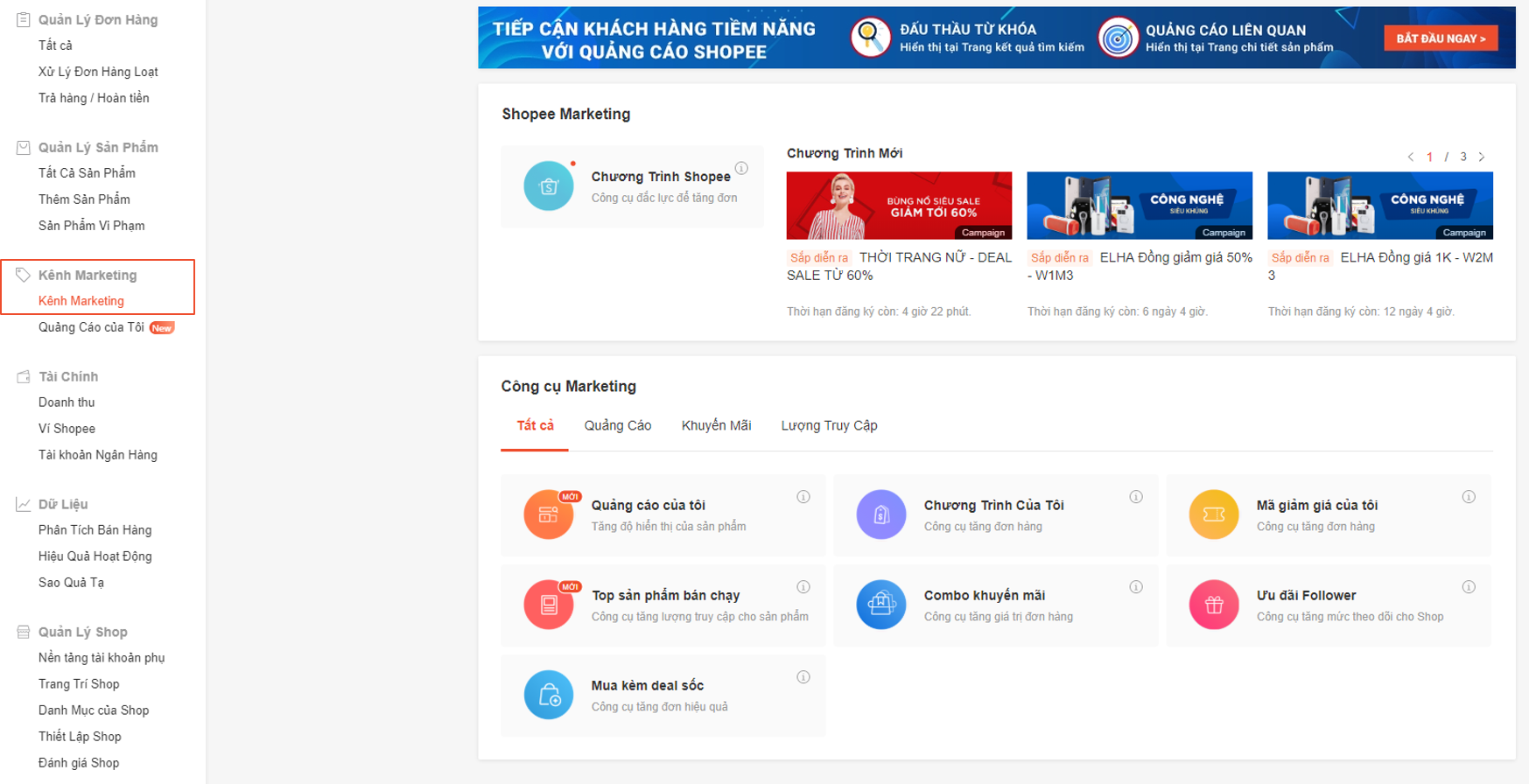Open Sao Quả Tạ link
1529x784 pixels.
(71, 583)
